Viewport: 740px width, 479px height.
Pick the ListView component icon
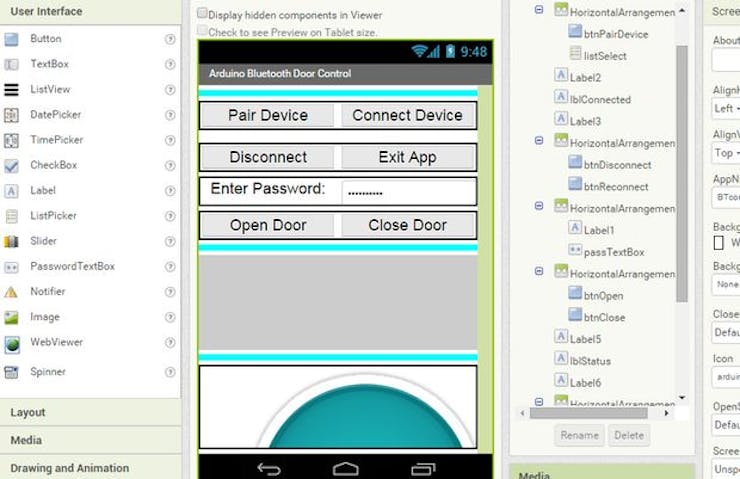(11, 89)
